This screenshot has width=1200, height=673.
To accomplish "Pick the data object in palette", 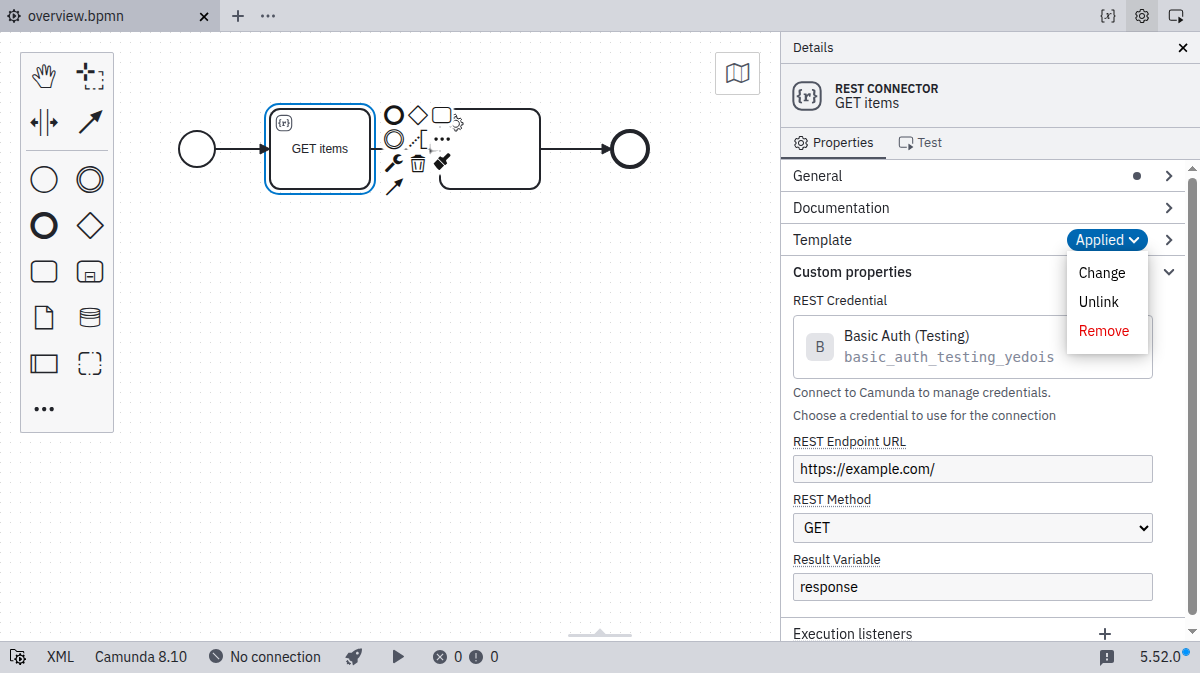I will pyautogui.click(x=44, y=318).
